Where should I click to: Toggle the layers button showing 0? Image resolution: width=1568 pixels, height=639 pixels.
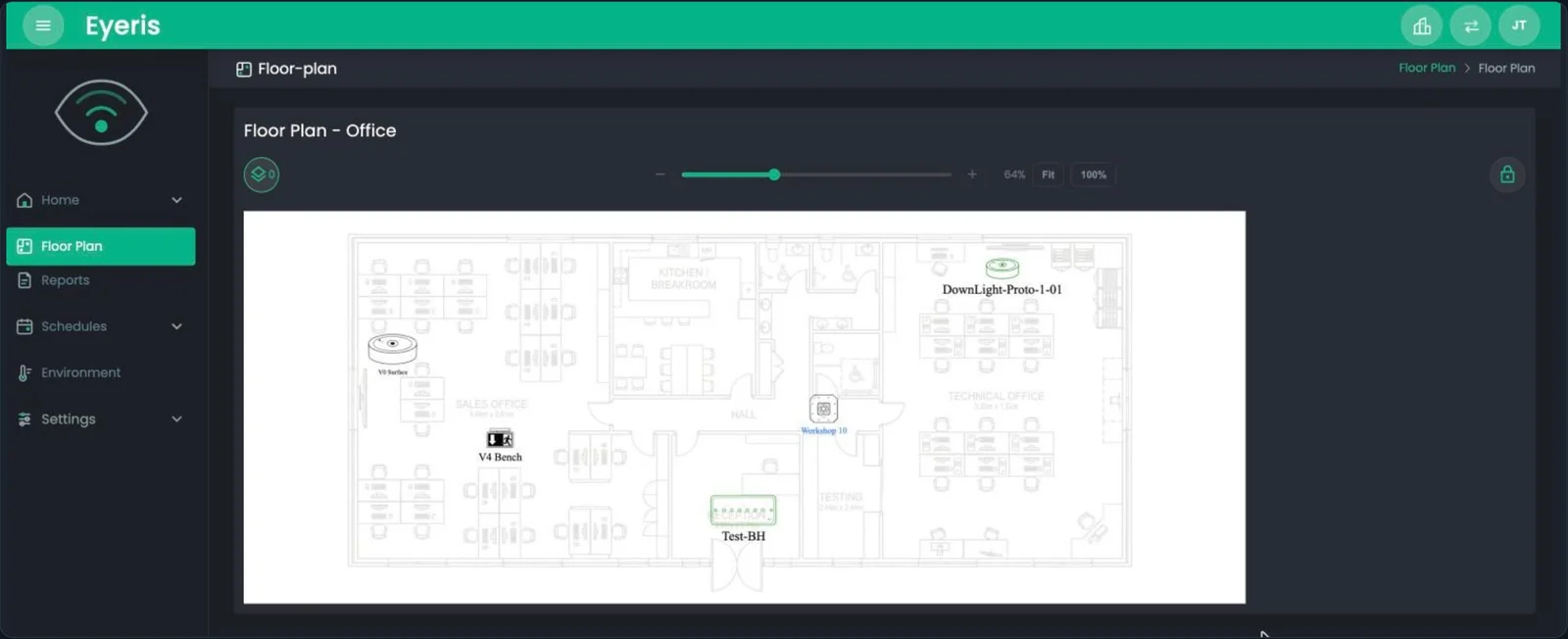pyautogui.click(x=262, y=174)
